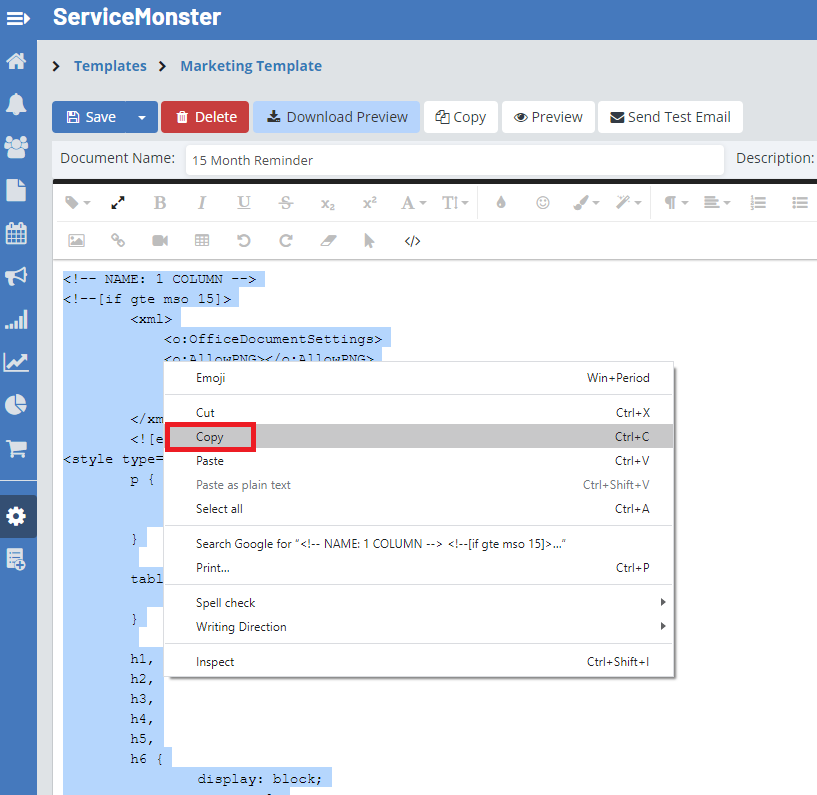
Task: Toggle Bold formatting in editor toolbar
Action: click(160, 203)
